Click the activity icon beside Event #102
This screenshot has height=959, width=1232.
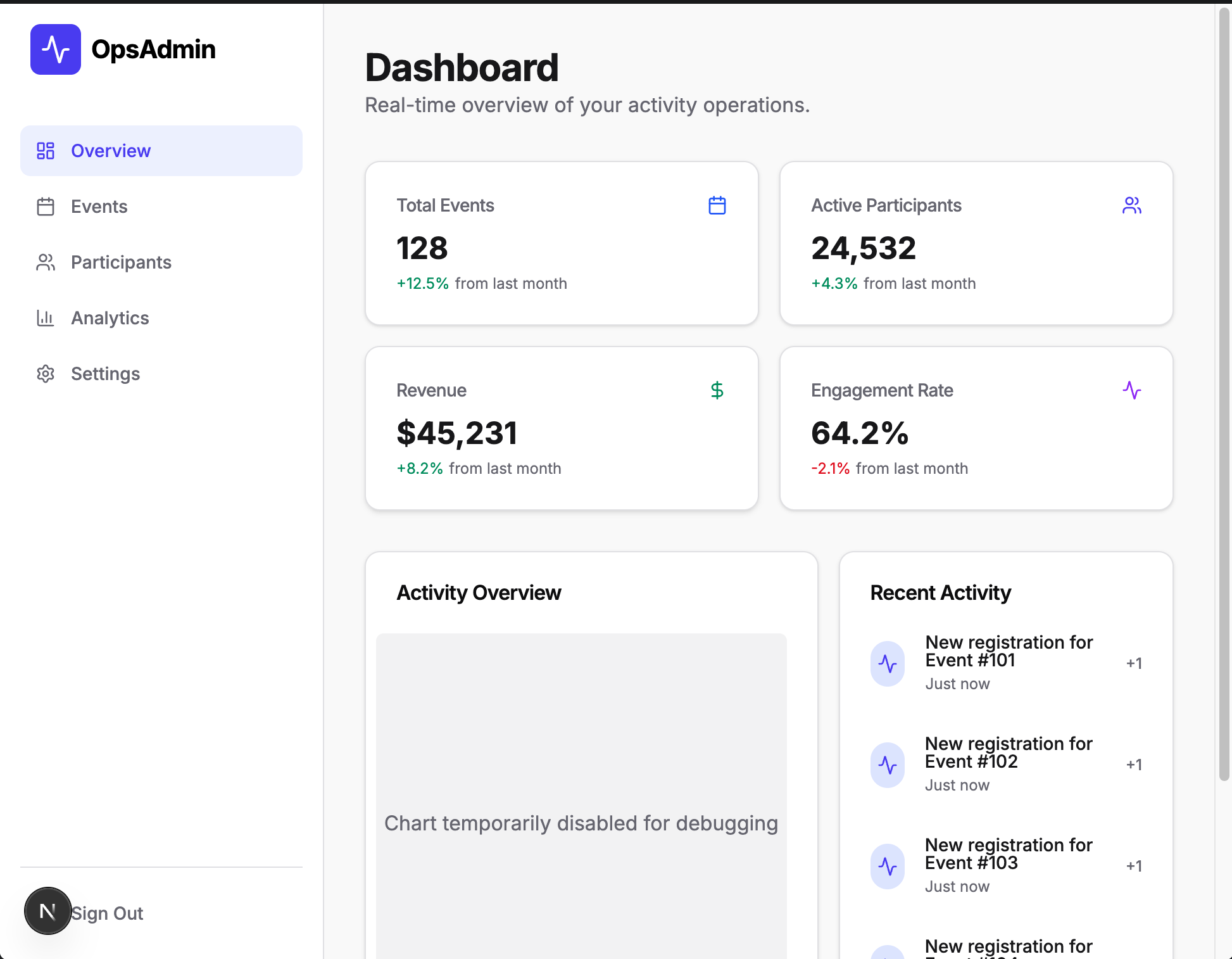coord(888,765)
